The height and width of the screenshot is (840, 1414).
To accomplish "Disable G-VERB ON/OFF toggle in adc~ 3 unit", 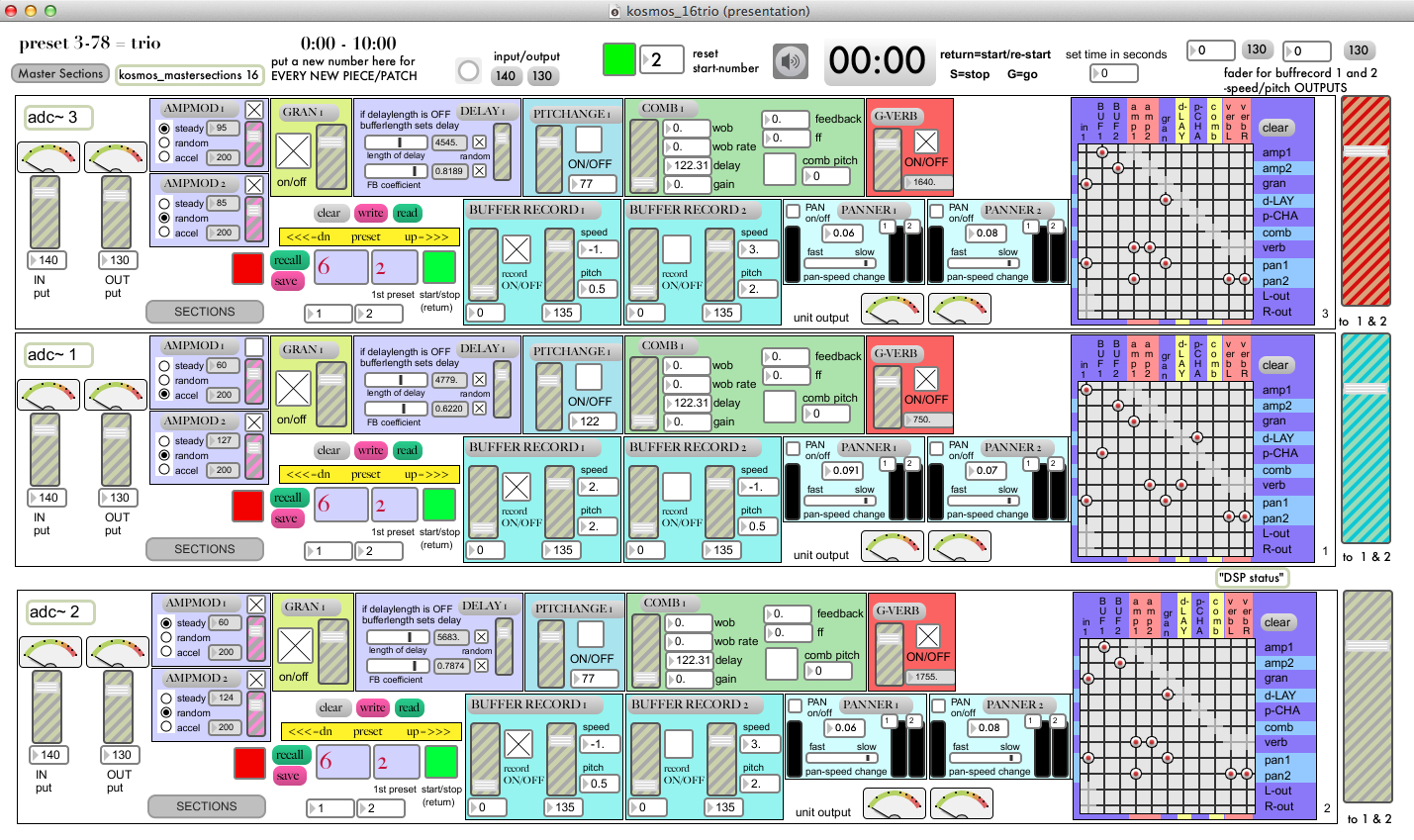I will [926, 141].
